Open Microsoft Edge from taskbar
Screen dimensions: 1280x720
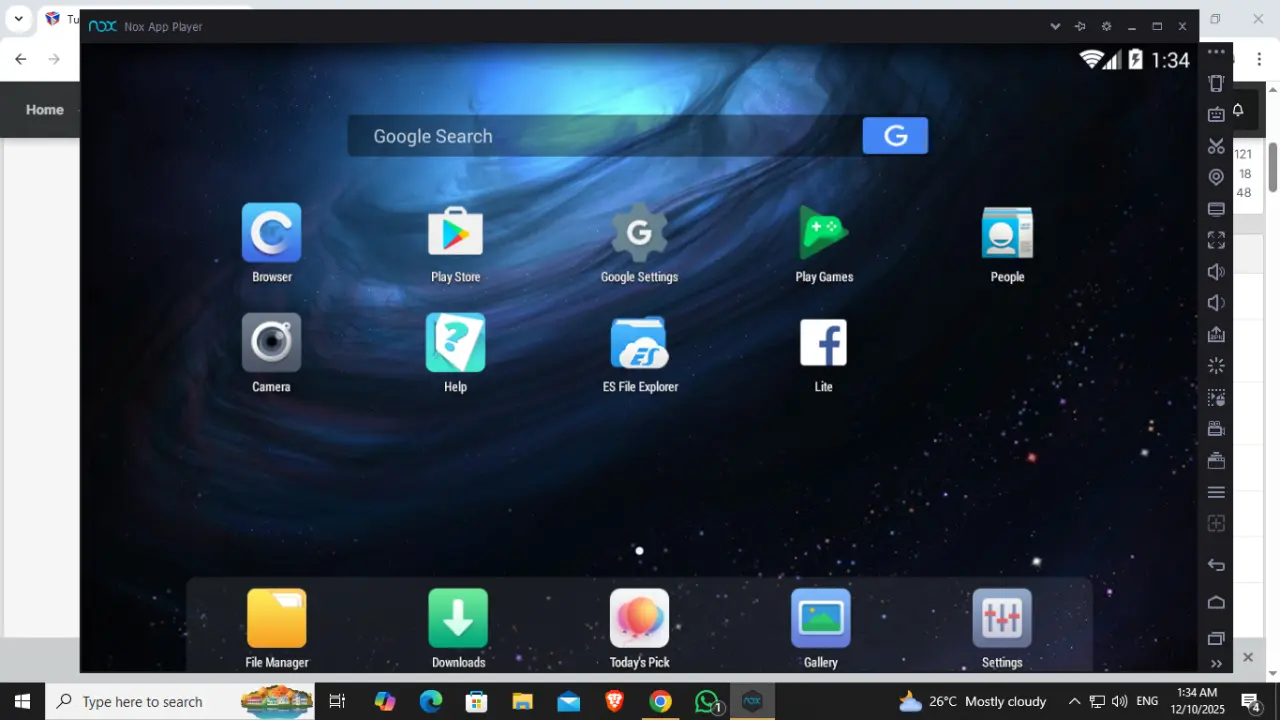coord(430,701)
